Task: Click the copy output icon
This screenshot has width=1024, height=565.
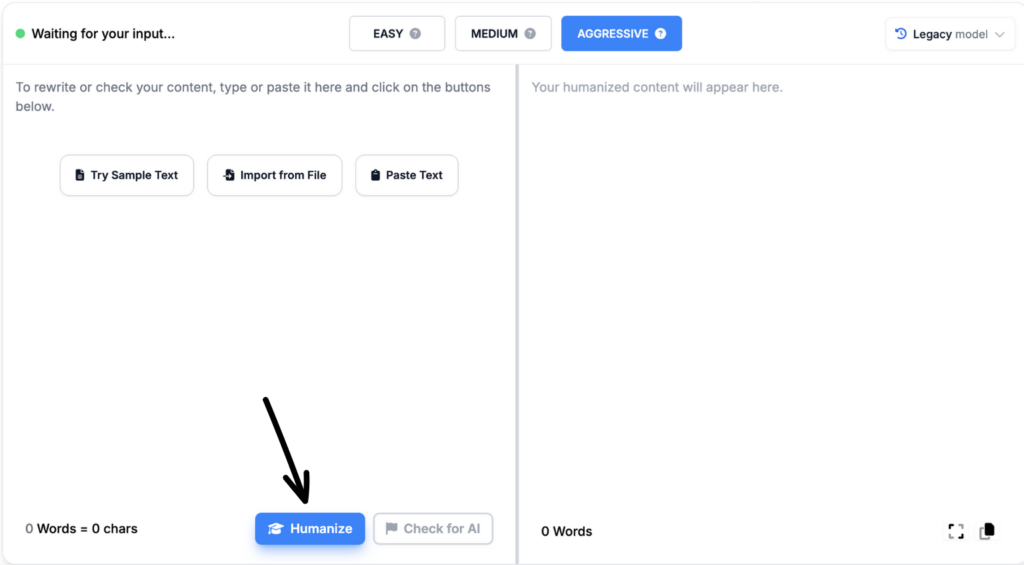Action: (x=987, y=531)
